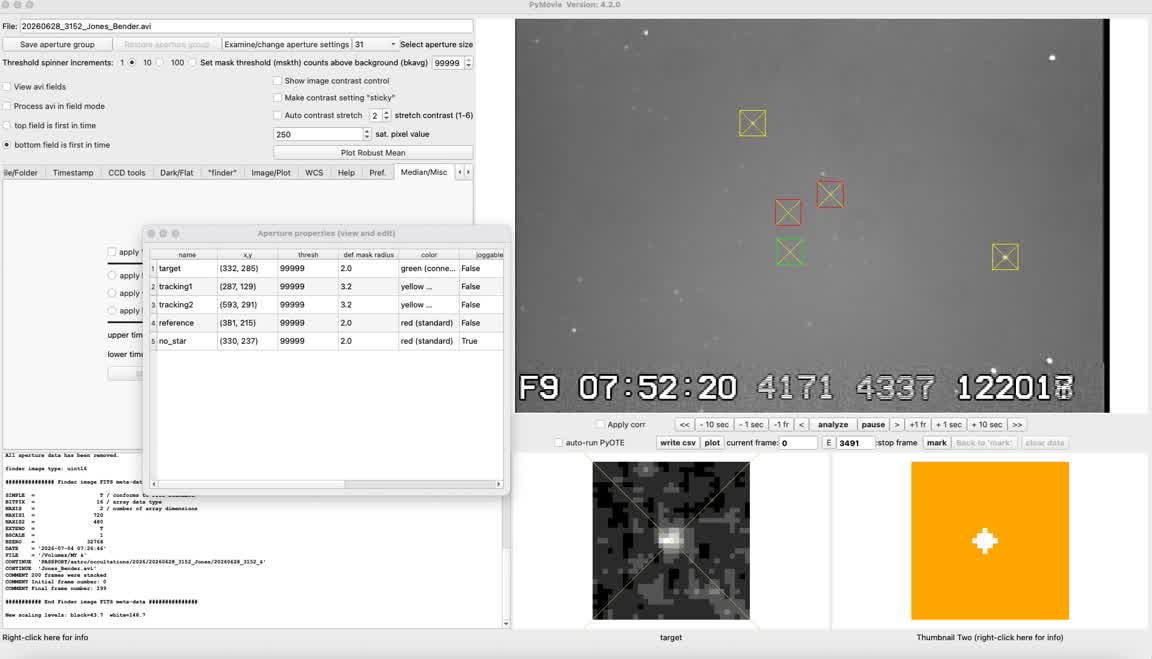
Task: Enable auto-run PyOTE checkbox
Action: (558, 443)
